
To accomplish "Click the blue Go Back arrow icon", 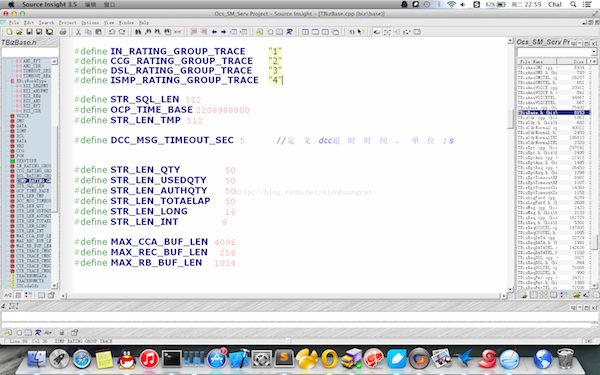I will pyautogui.click(x=214, y=32).
